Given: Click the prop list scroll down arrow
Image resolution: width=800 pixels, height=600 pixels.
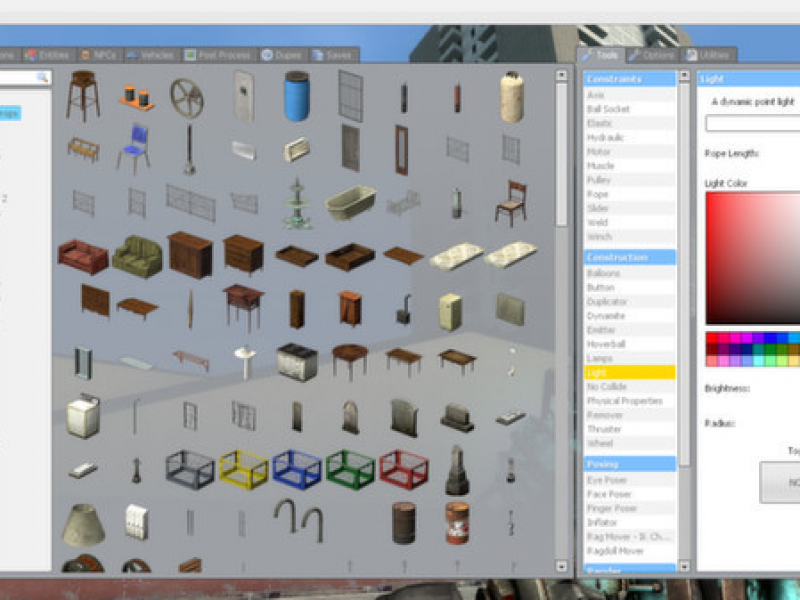Looking at the screenshot, I should coord(561,566).
